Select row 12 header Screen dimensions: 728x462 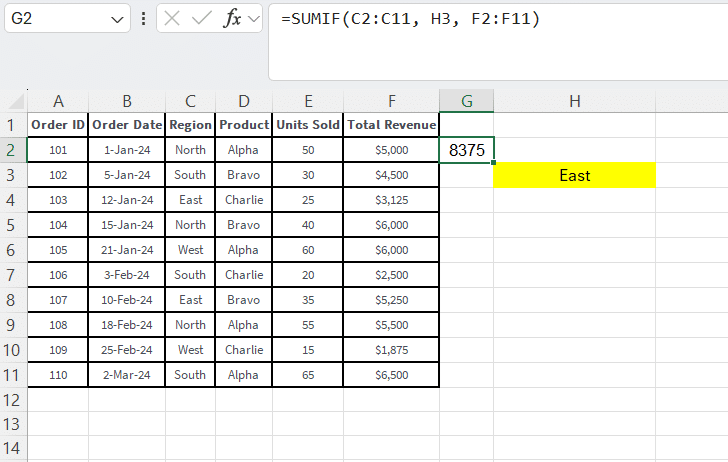[x=13, y=400]
